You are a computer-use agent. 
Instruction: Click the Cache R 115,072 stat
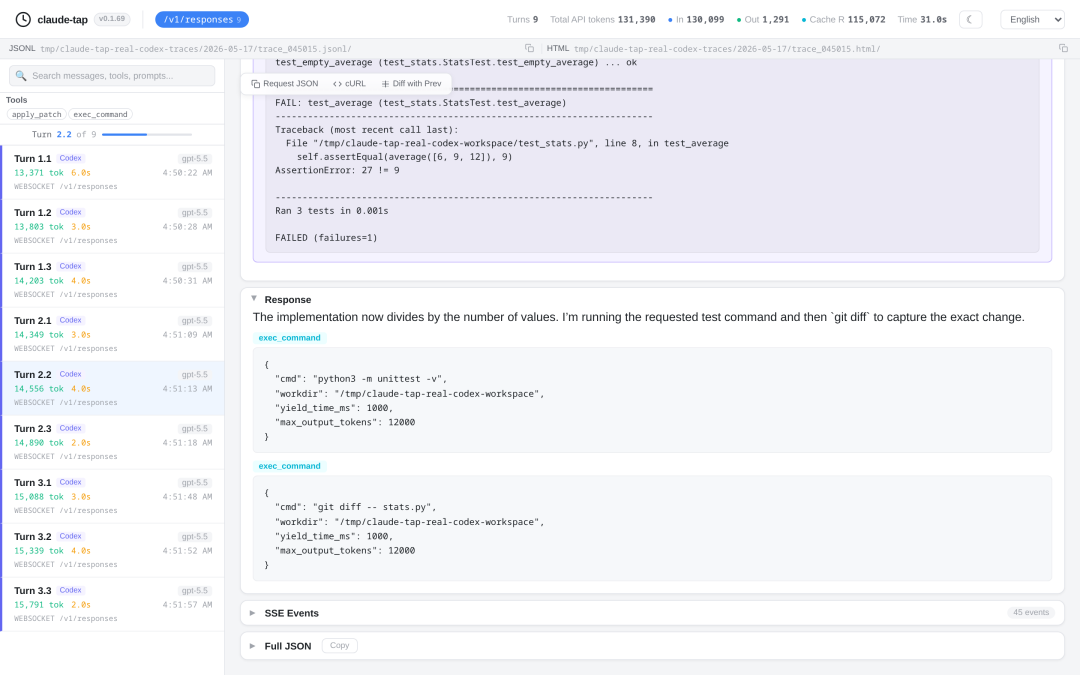pos(843,19)
